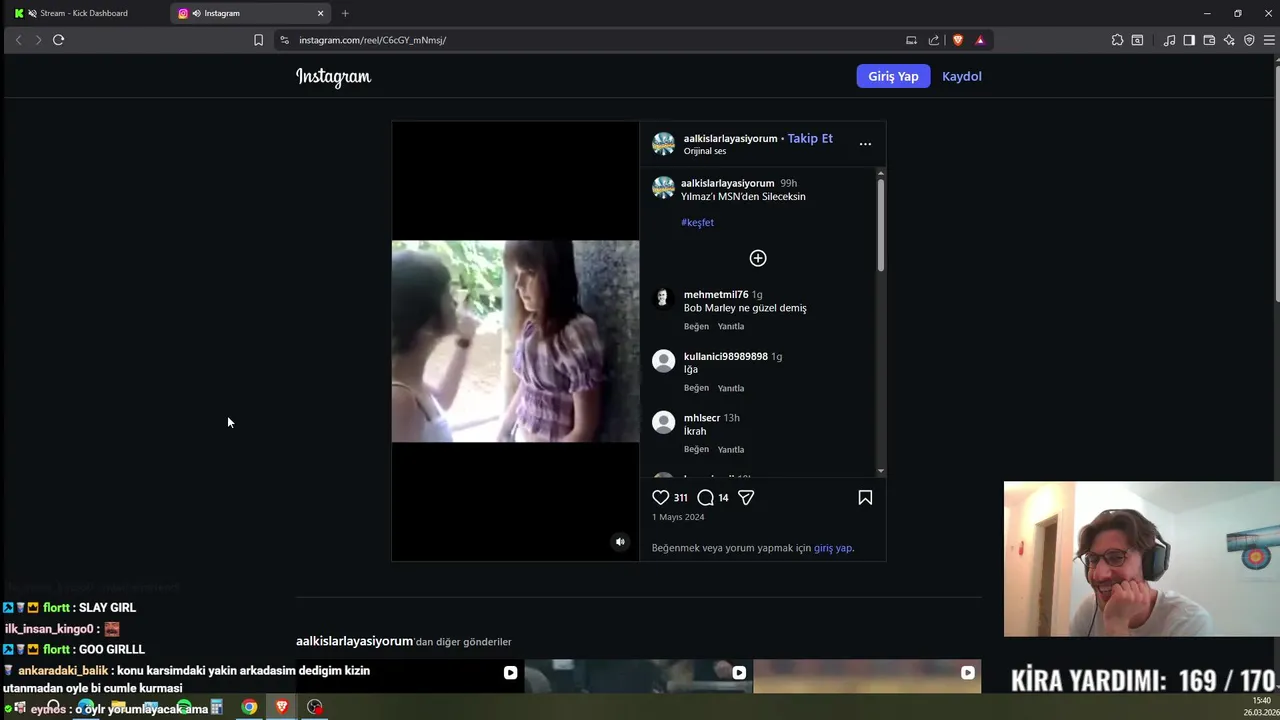This screenshot has width=1280, height=720.
Task: Open the post's three-dot options menu
Action: (865, 144)
